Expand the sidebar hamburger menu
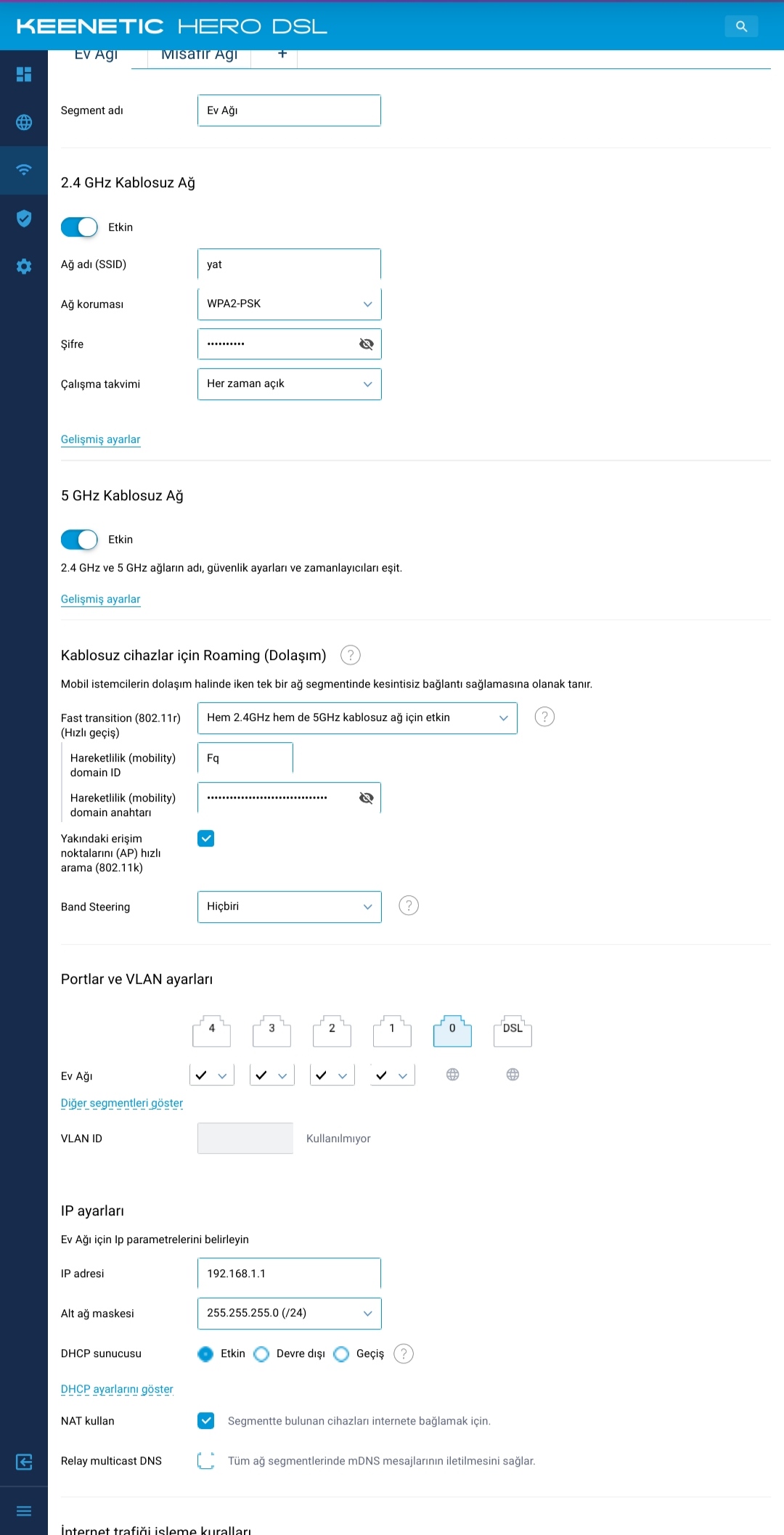This screenshot has width=784, height=1535. pyautogui.click(x=24, y=1511)
